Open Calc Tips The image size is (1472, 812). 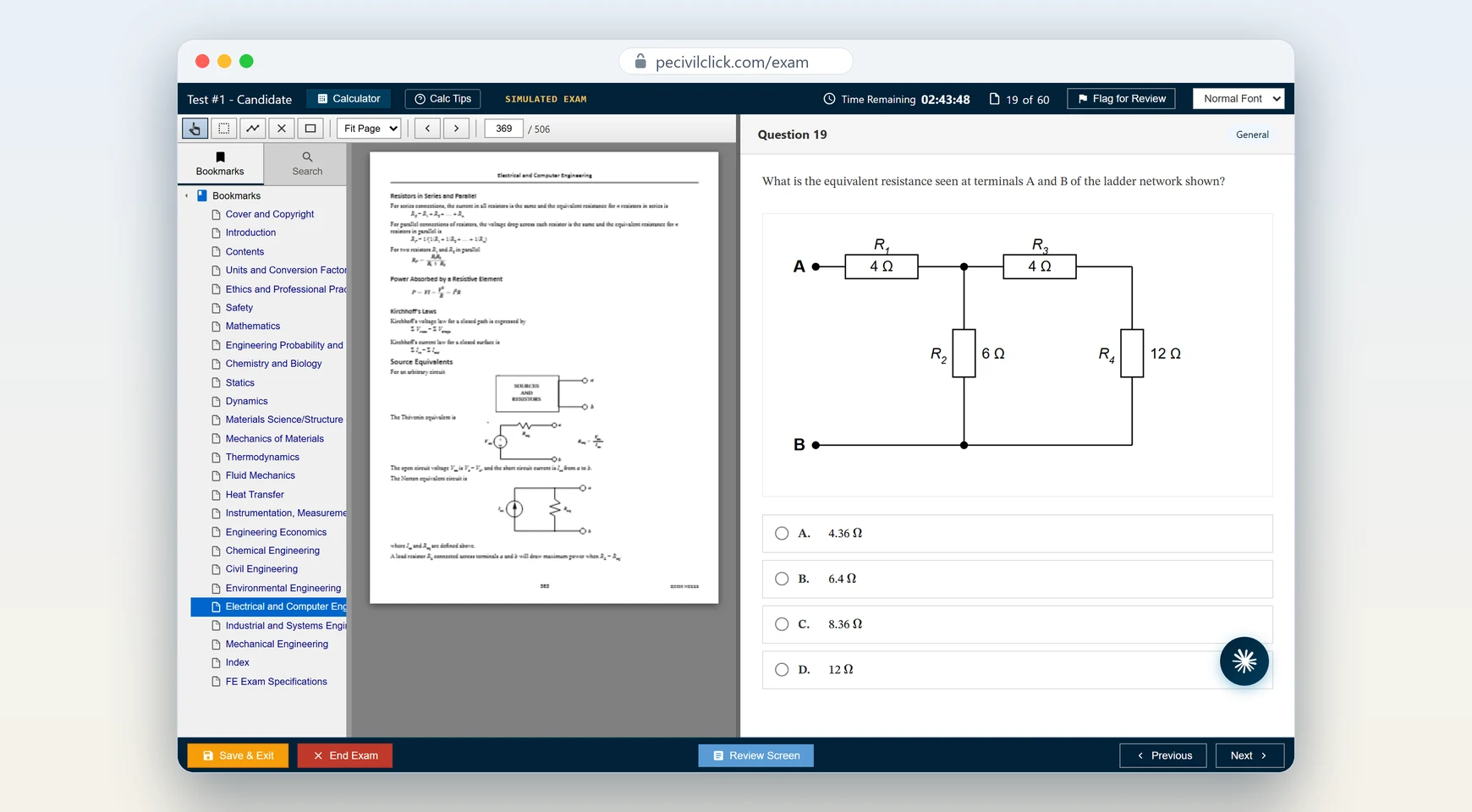442,99
